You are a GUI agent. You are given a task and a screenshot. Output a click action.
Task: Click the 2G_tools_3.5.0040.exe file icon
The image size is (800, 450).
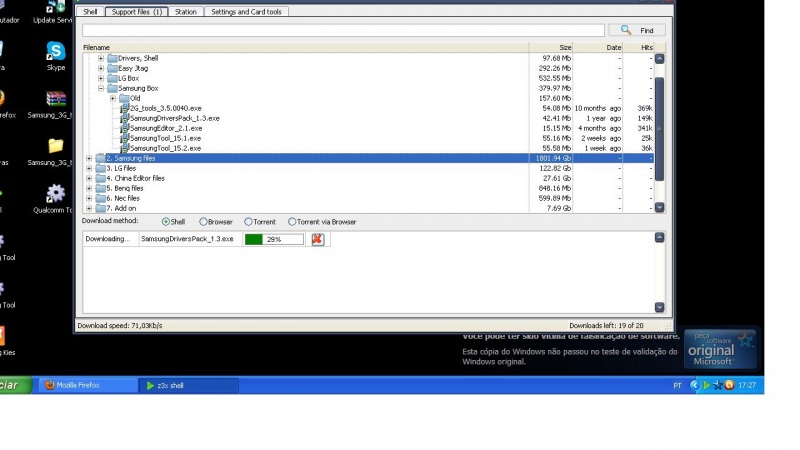pos(124,108)
